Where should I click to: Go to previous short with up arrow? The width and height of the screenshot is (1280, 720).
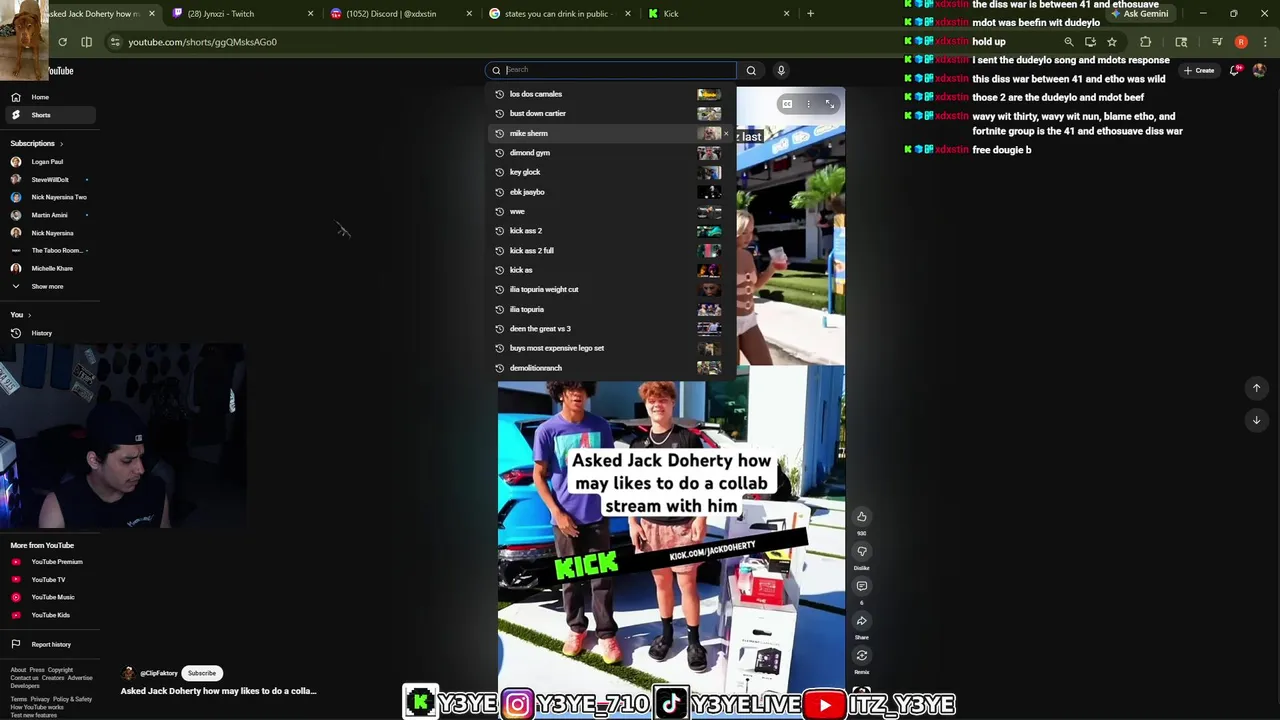point(1256,388)
